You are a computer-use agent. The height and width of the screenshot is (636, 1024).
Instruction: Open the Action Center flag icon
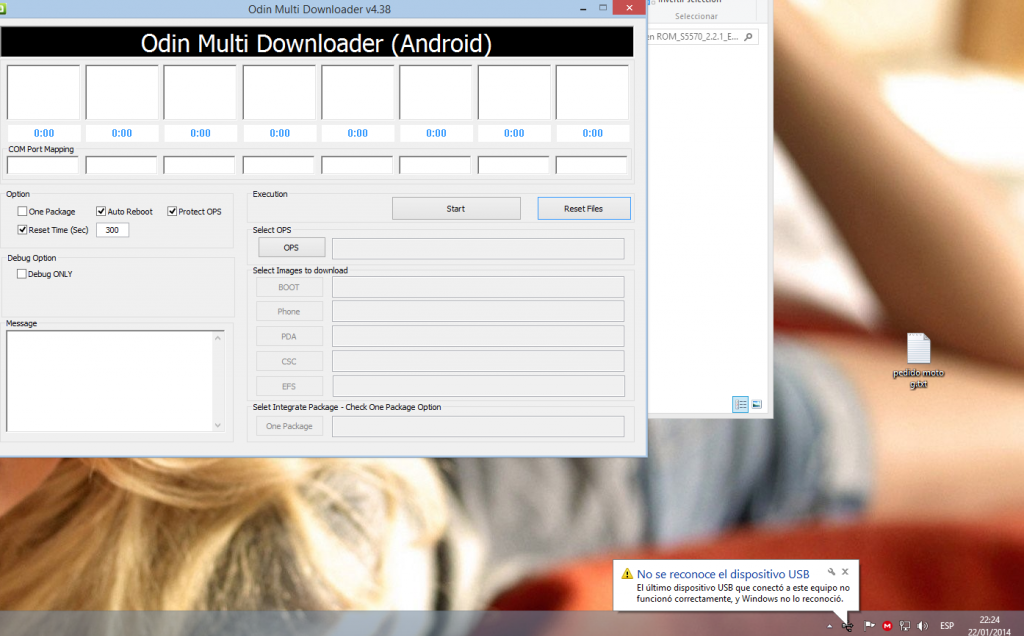869,626
